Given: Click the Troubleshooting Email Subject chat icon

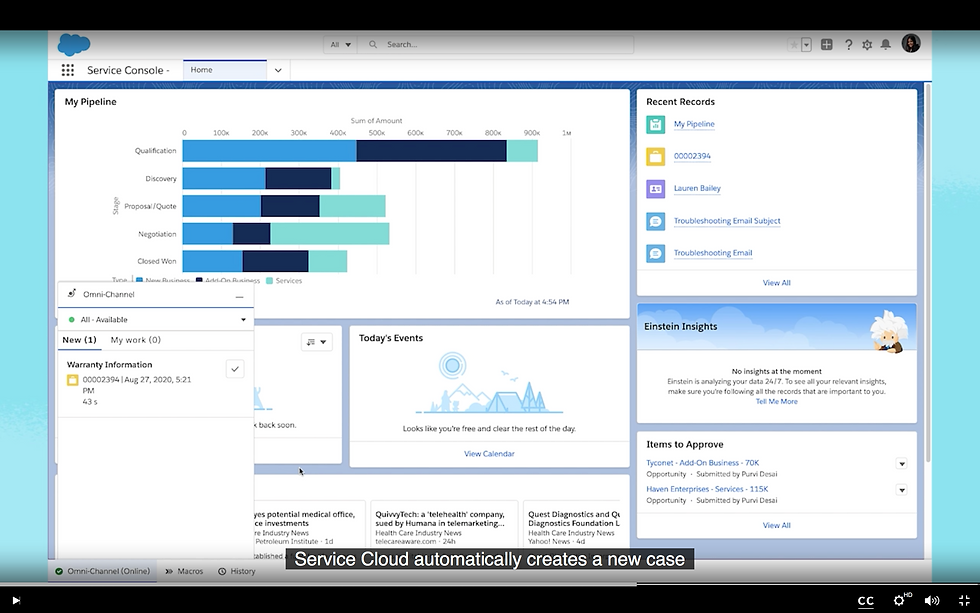Looking at the screenshot, I should 656,221.
